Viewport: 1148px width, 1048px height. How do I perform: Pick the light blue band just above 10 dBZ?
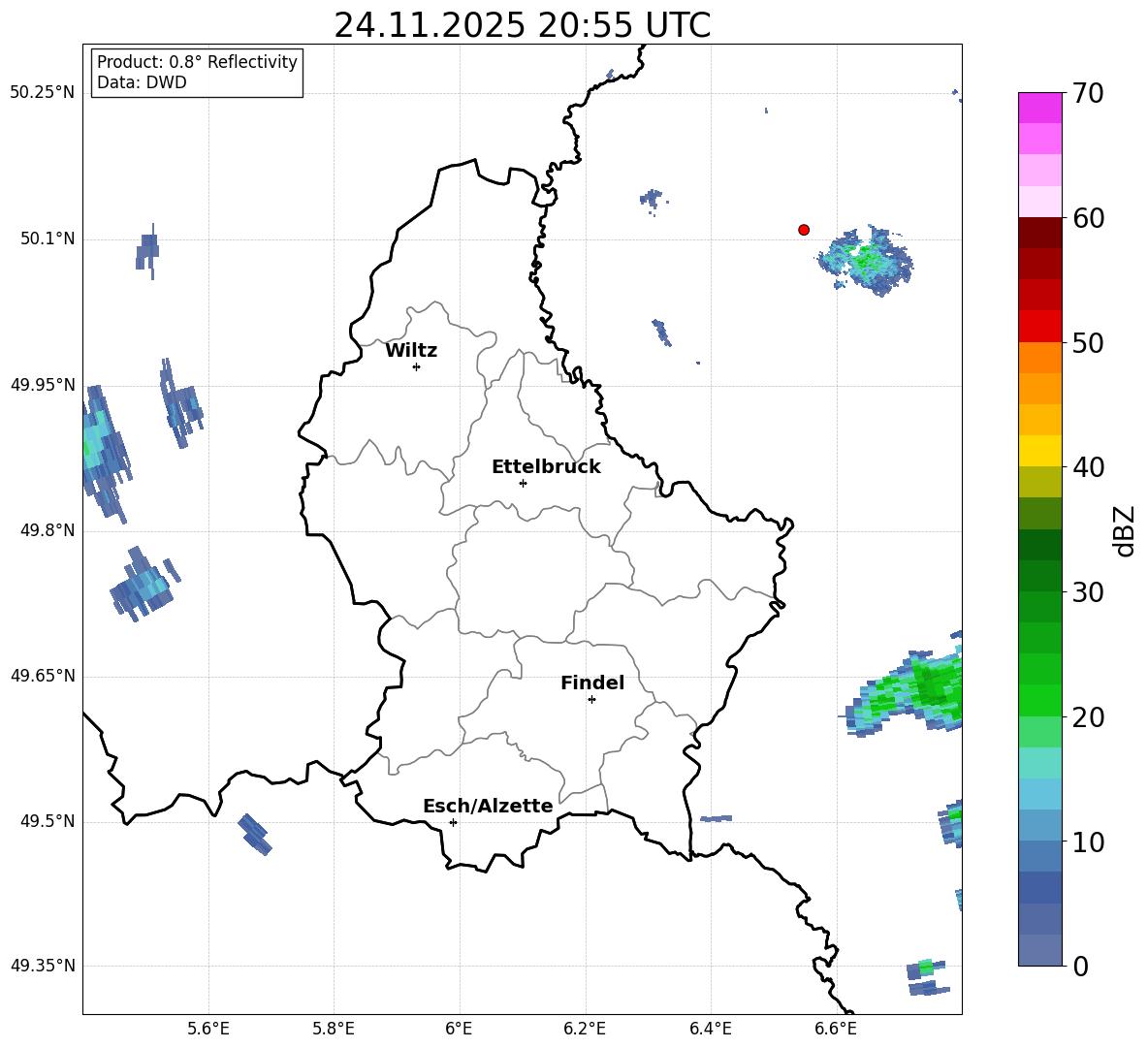coord(1040,825)
